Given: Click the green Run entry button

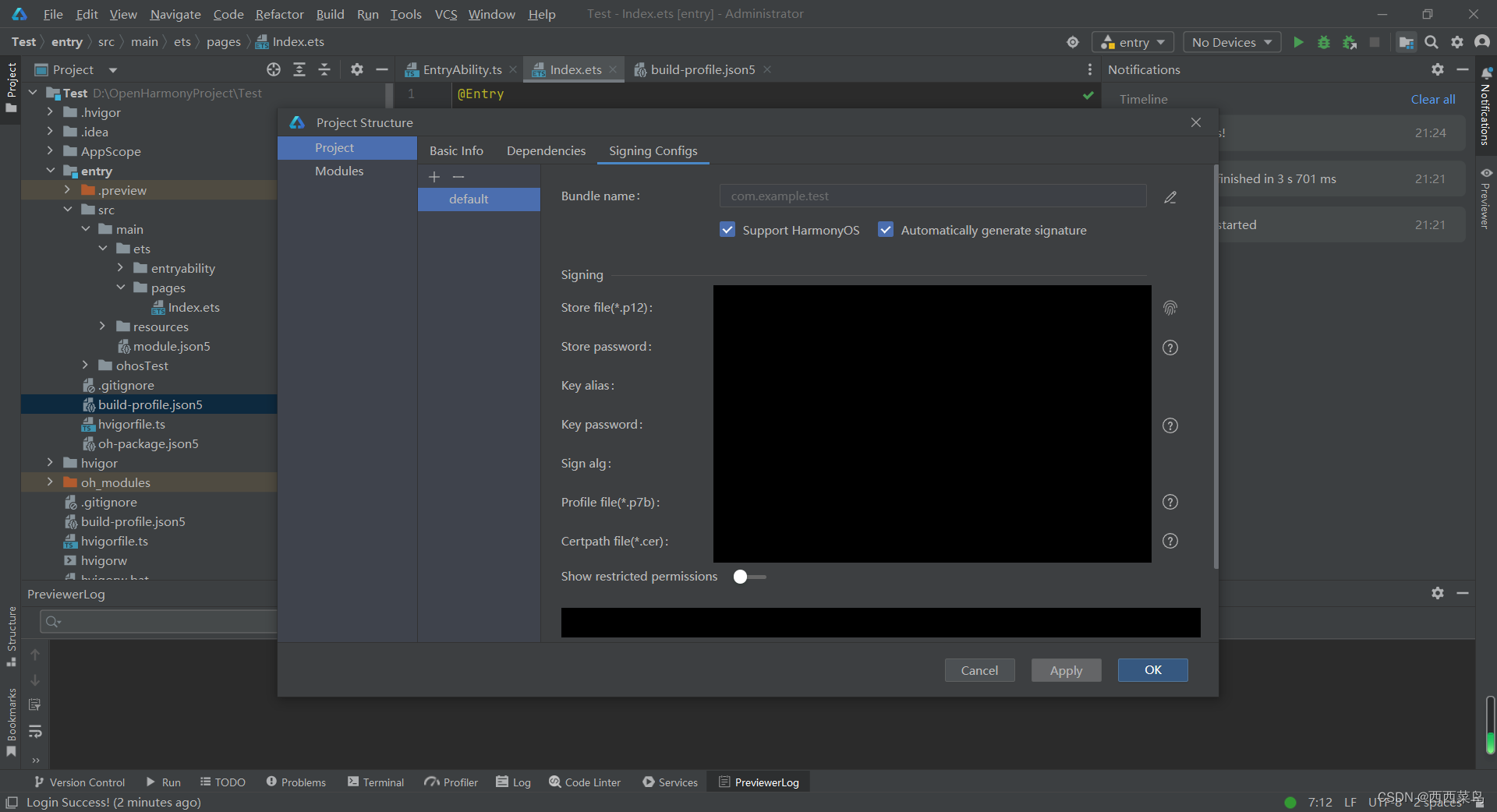Looking at the screenshot, I should coord(1298,42).
